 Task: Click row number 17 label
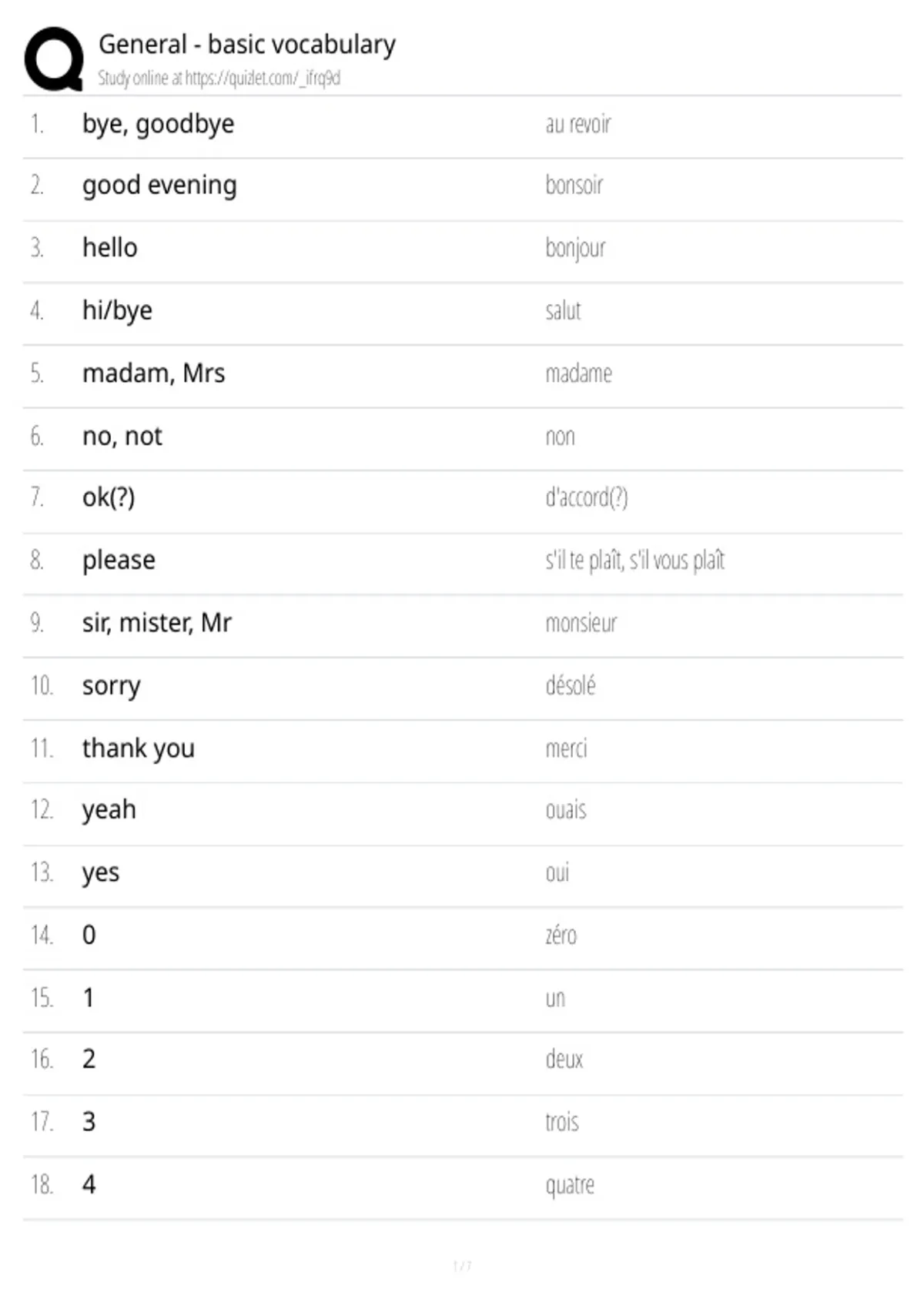click(x=42, y=1122)
